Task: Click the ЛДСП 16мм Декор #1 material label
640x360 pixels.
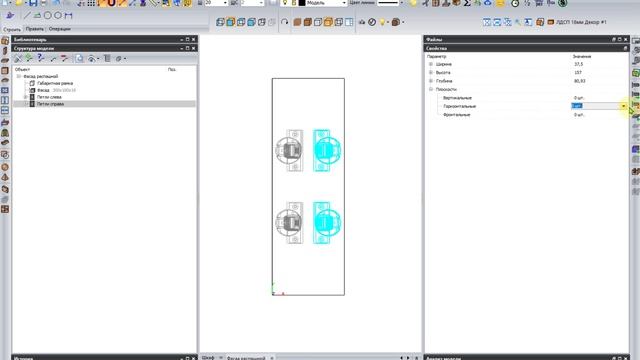Action: coord(581,22)
